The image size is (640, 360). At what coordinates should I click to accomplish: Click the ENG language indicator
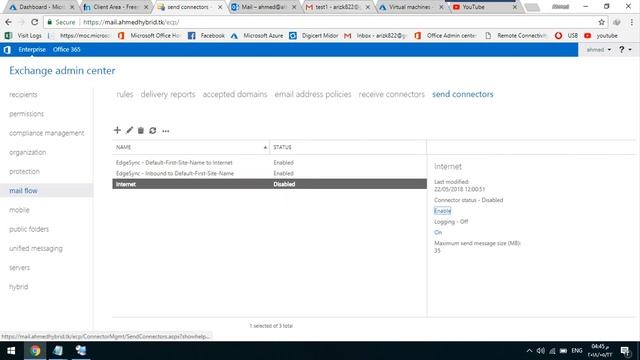[576, 351]
